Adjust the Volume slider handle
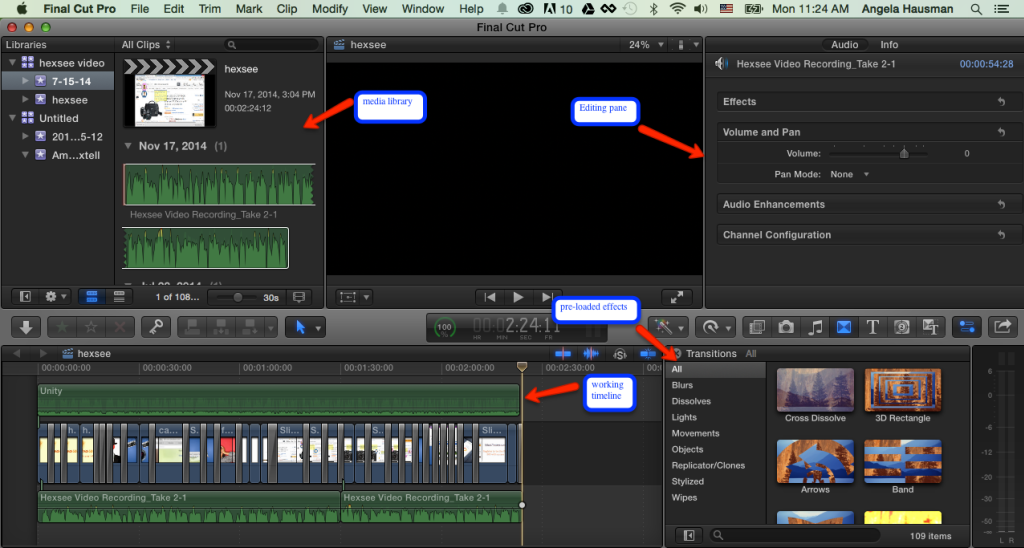Image resolution: width=1024 pixels, height=548 pixels. click(x=904, y=153)
